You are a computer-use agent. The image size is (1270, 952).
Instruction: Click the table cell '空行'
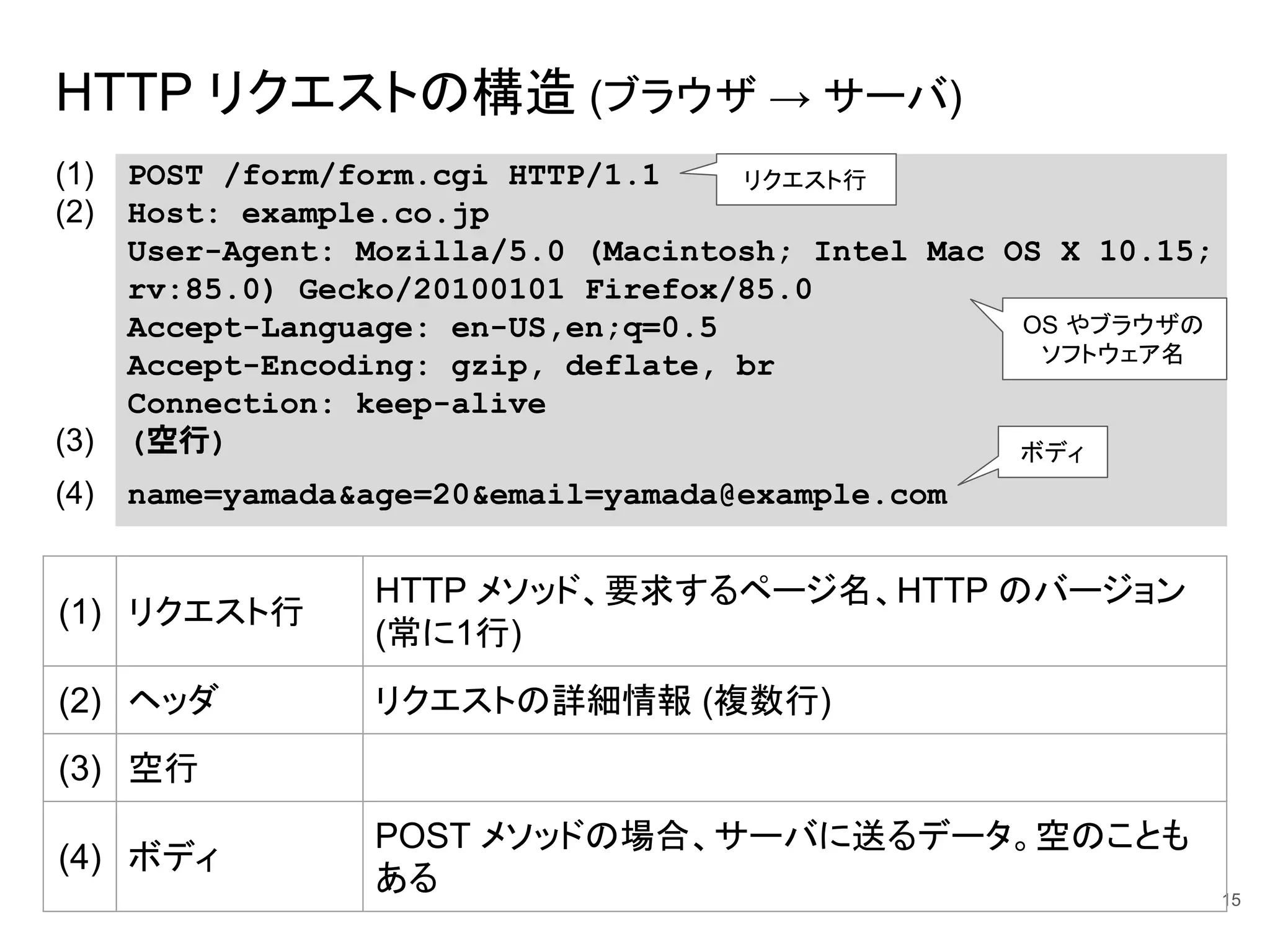click(239, 768)
